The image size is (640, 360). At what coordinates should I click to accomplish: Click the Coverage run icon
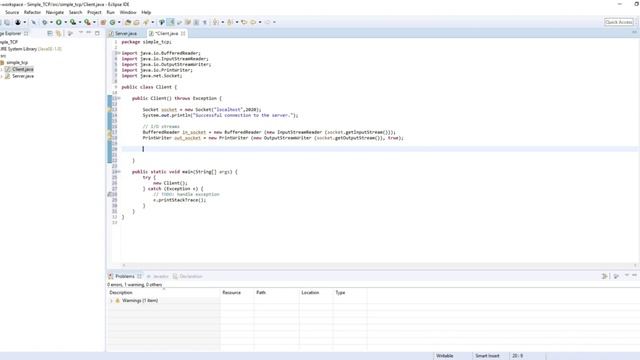click(73, 22)
